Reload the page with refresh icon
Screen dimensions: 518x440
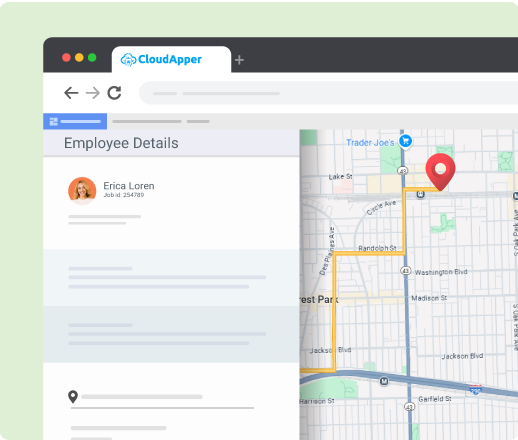click(114, 93)
